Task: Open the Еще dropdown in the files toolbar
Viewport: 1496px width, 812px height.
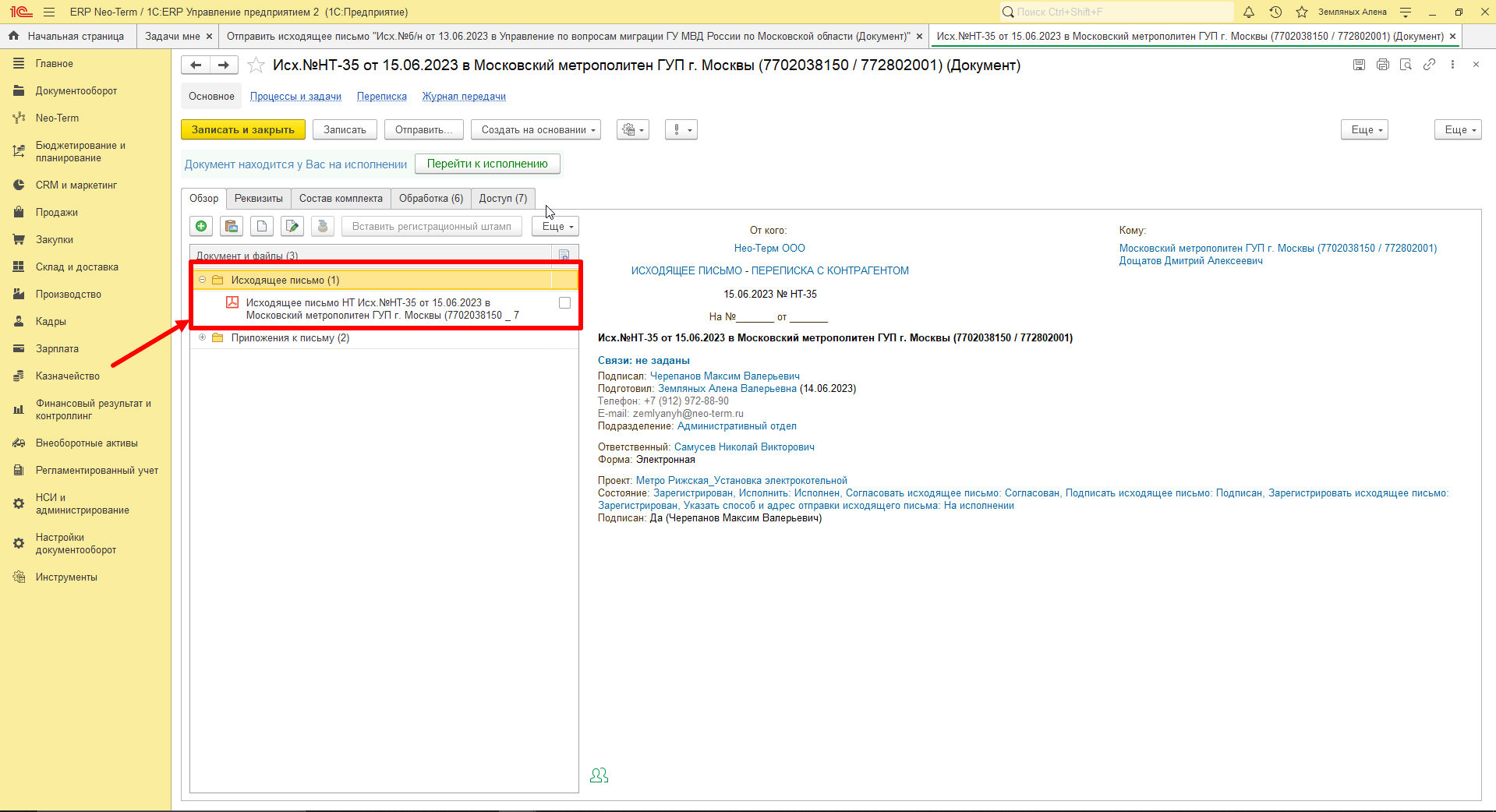Action: (555, 226)
